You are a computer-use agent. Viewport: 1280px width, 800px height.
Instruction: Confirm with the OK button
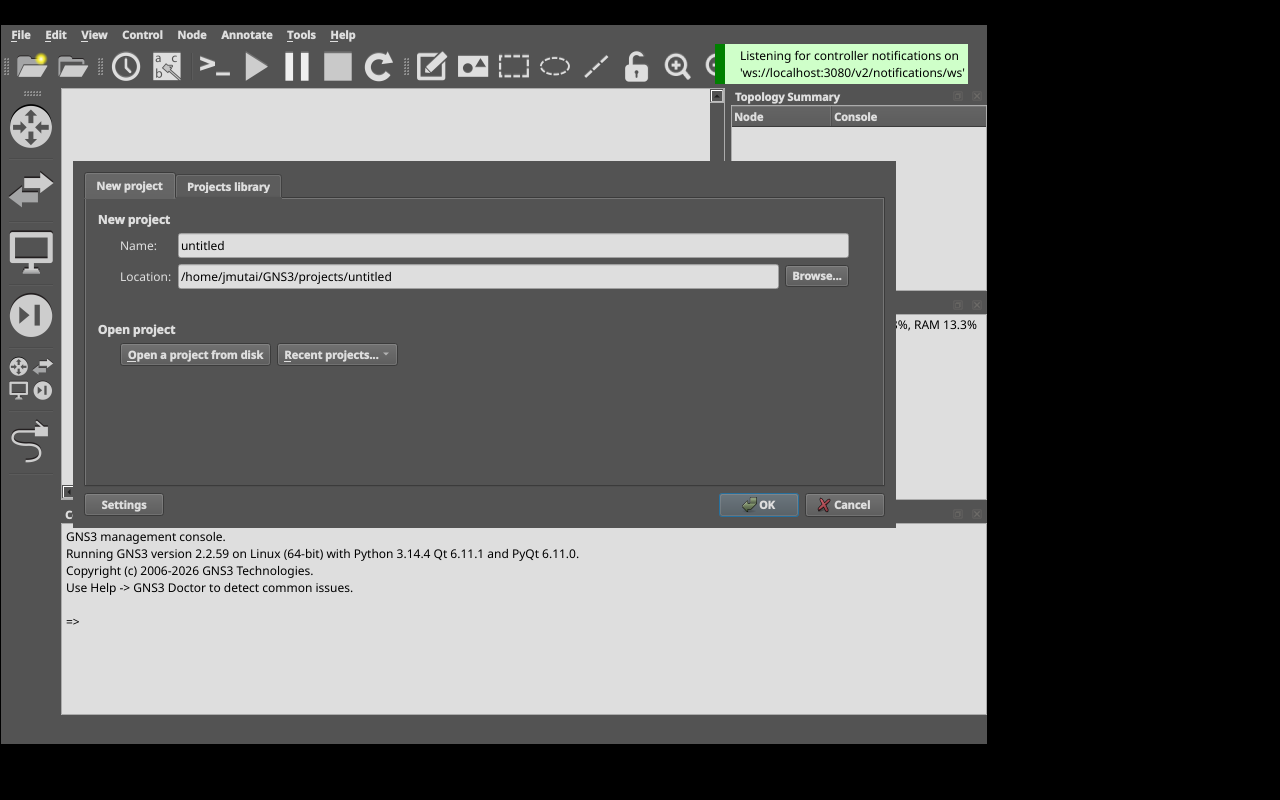pyautogui.click(x=759, y=505)
